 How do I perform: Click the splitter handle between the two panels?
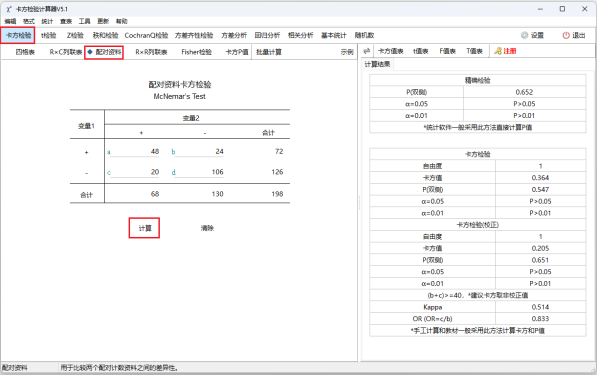tap(359, 203)
